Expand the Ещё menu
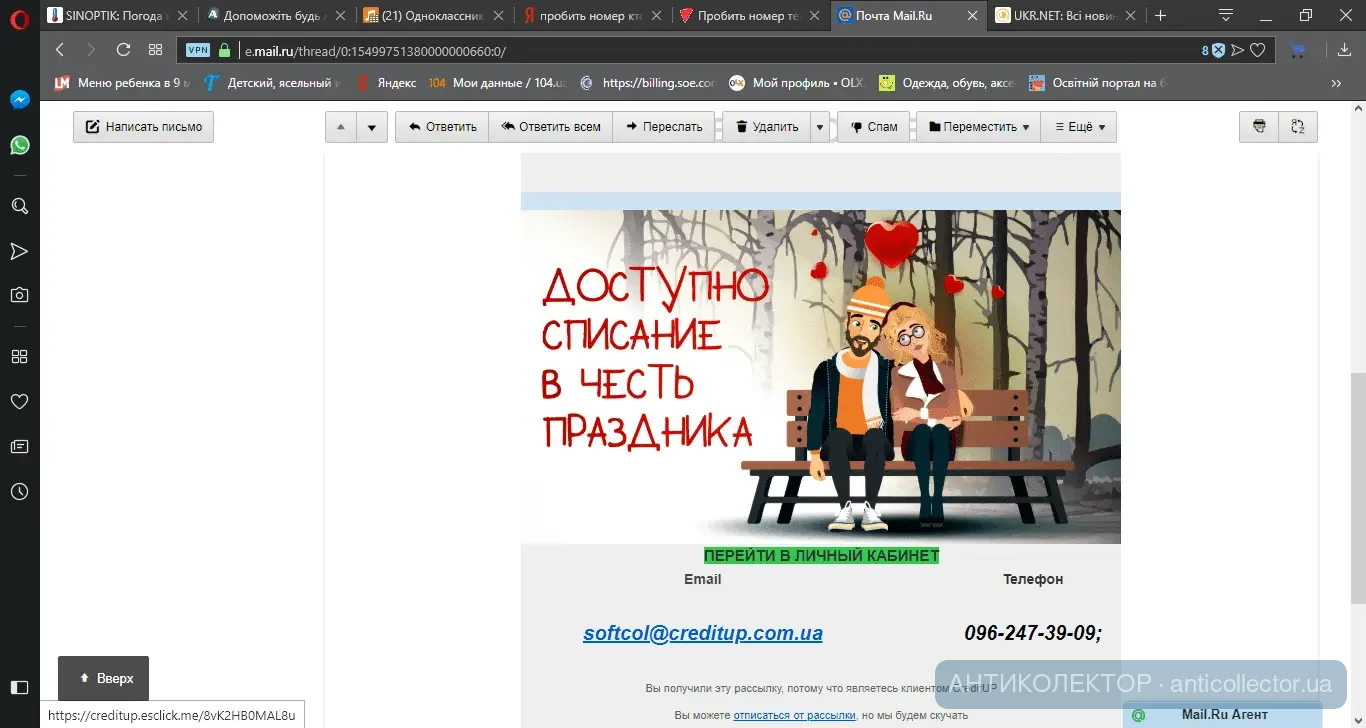Screen dimensions: 1366x728 pyautogui.click(x=1079, y=127)
